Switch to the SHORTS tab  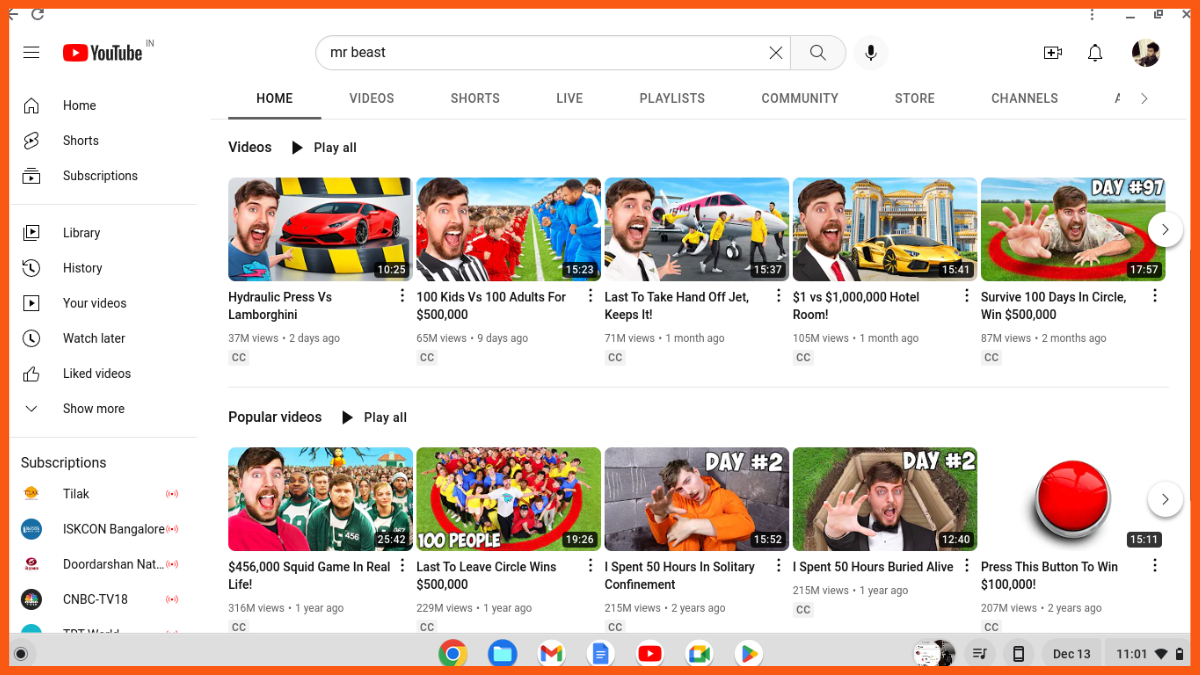click(x=475, y=98)
